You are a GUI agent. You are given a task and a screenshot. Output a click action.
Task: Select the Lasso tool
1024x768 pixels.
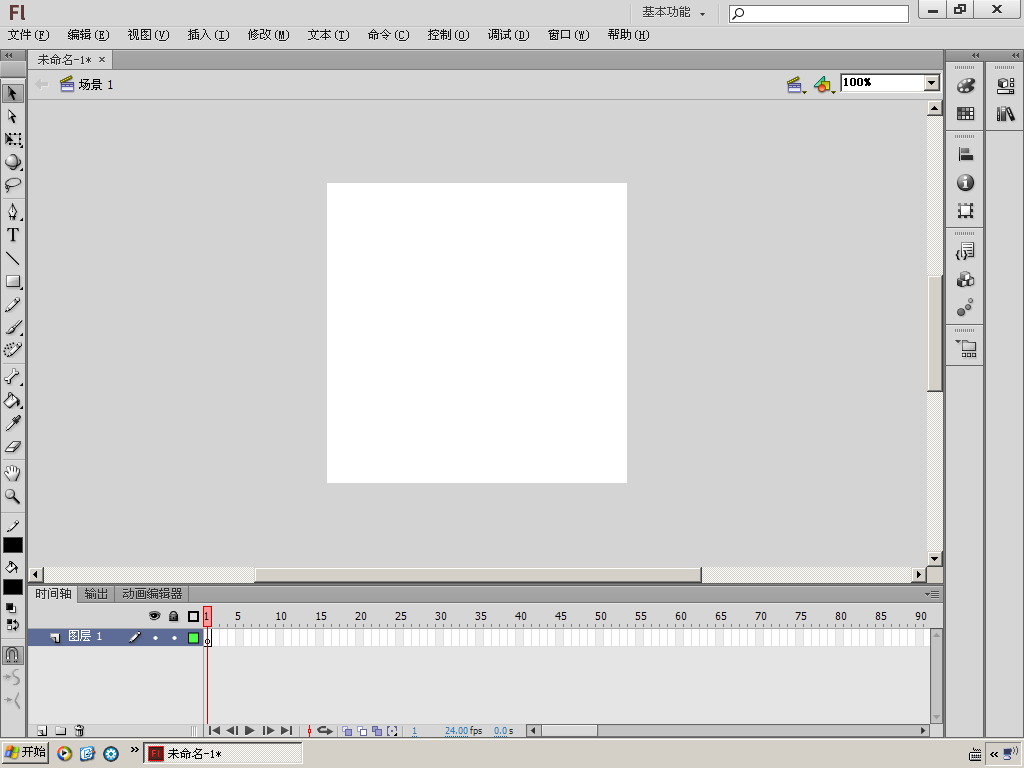[13, 185]
